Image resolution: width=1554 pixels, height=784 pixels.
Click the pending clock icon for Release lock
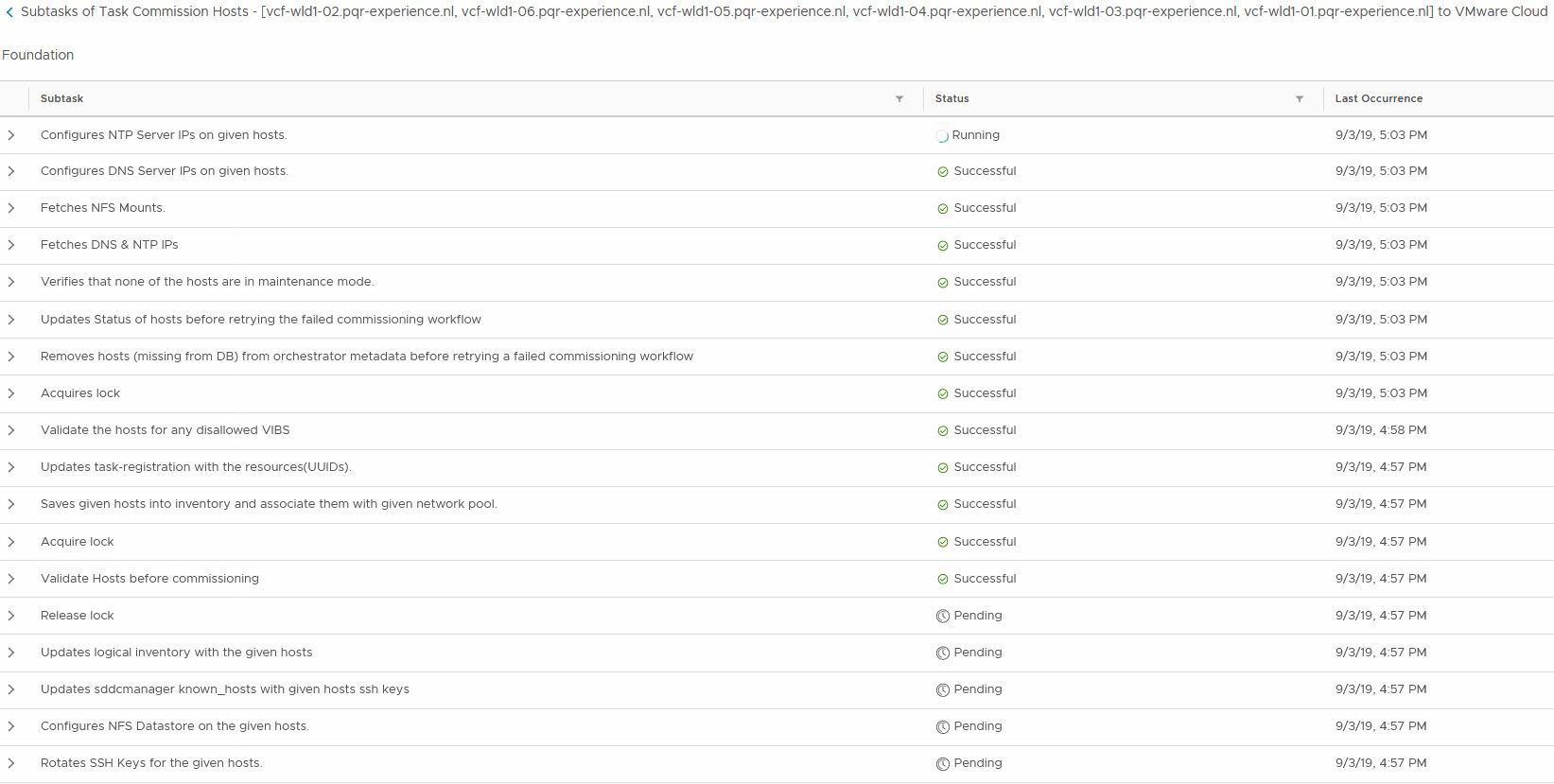pos(943,617)
